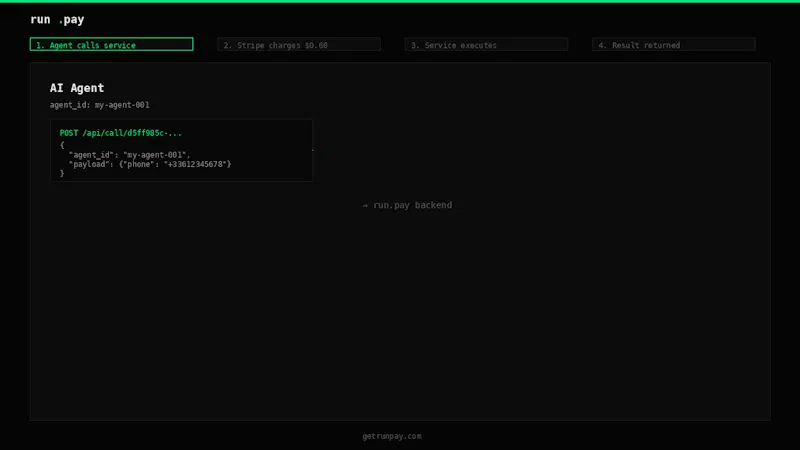Click the 'AI Agent' heading

click(77, 88)
